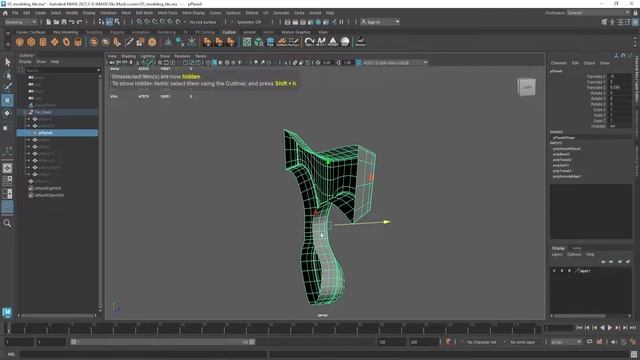Click the polygon sphere shelf icon
The image size is (640, 360).
20,42
